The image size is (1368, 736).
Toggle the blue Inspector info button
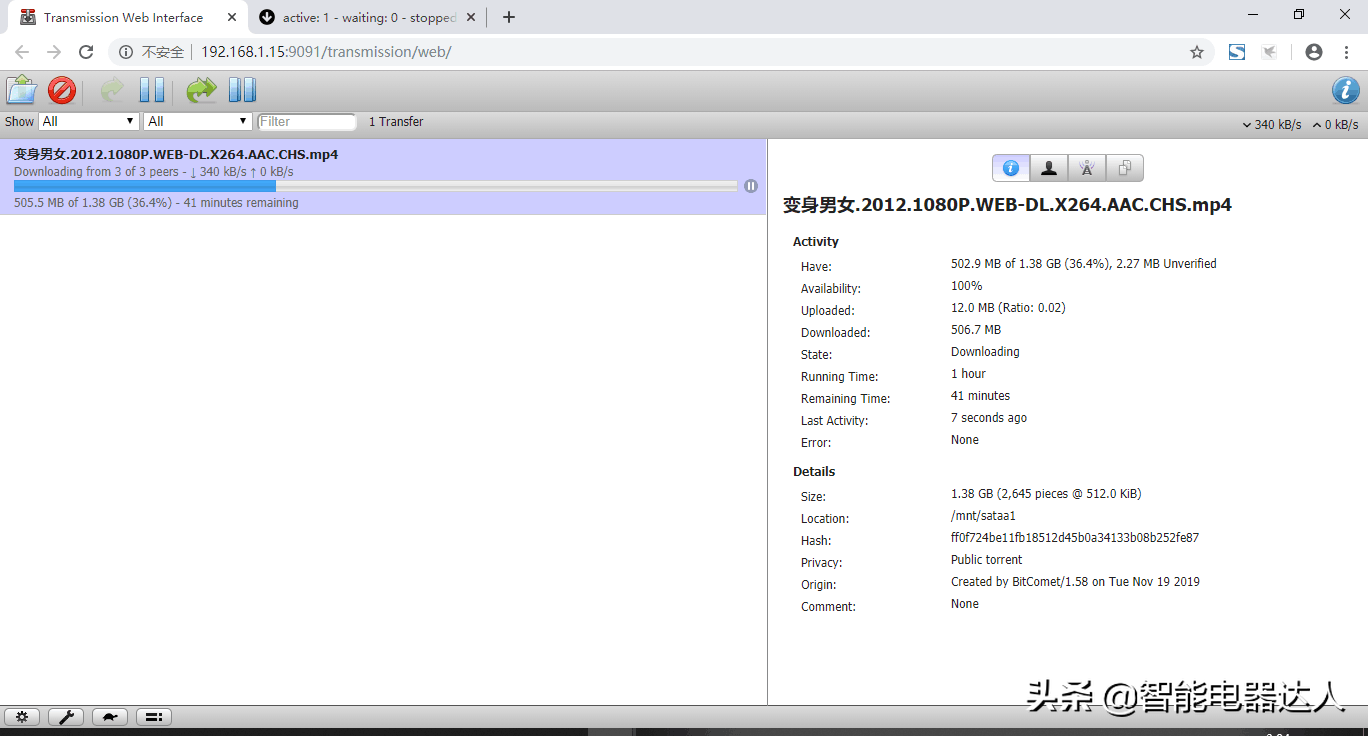click(x=1345, y=90)
